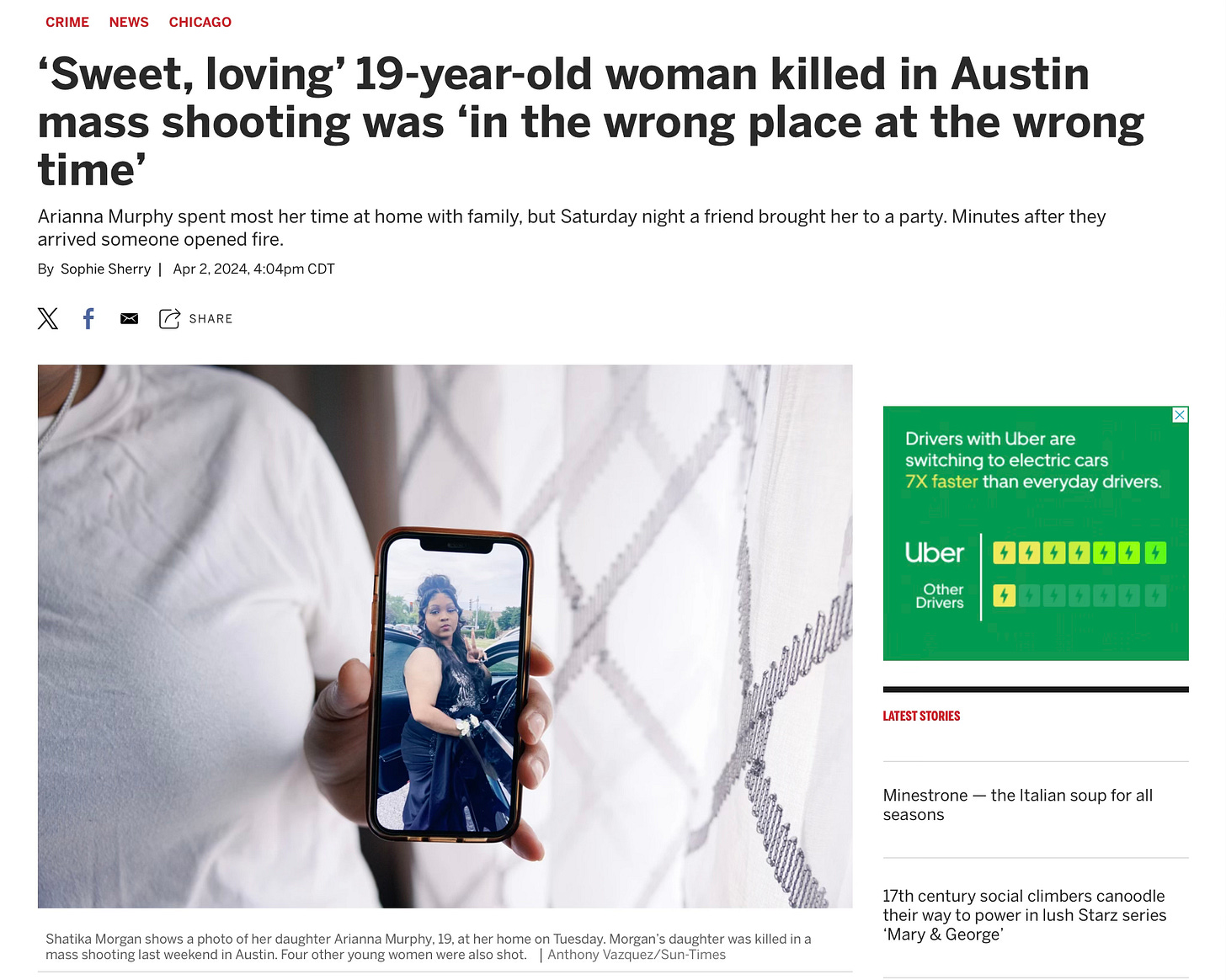The height and width of the screenshot is (980, 1226).
Task: Open the Crime section
Action: 67,22
